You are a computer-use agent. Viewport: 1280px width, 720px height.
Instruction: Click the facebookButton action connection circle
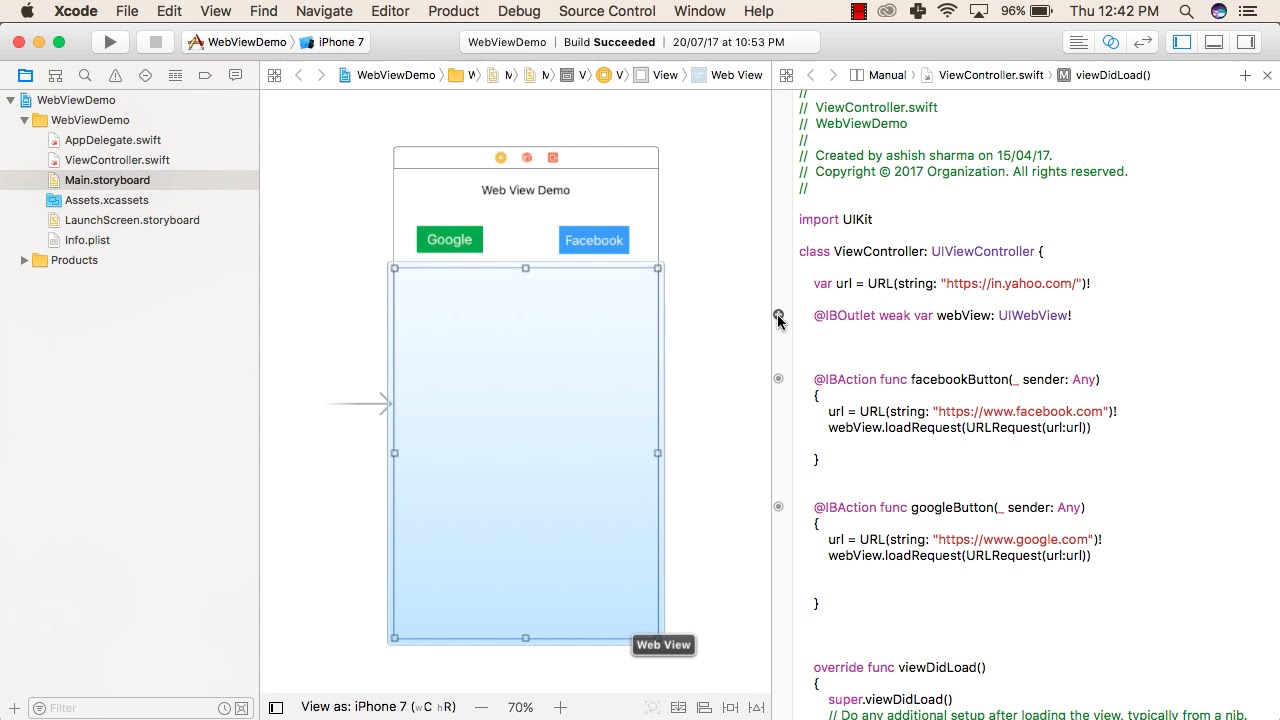click(778, 379)
